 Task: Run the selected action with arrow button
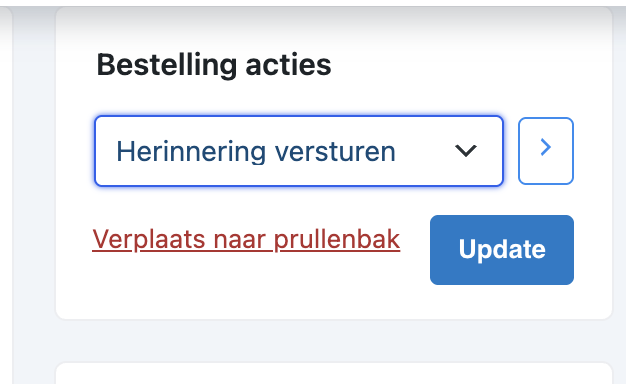546,151
